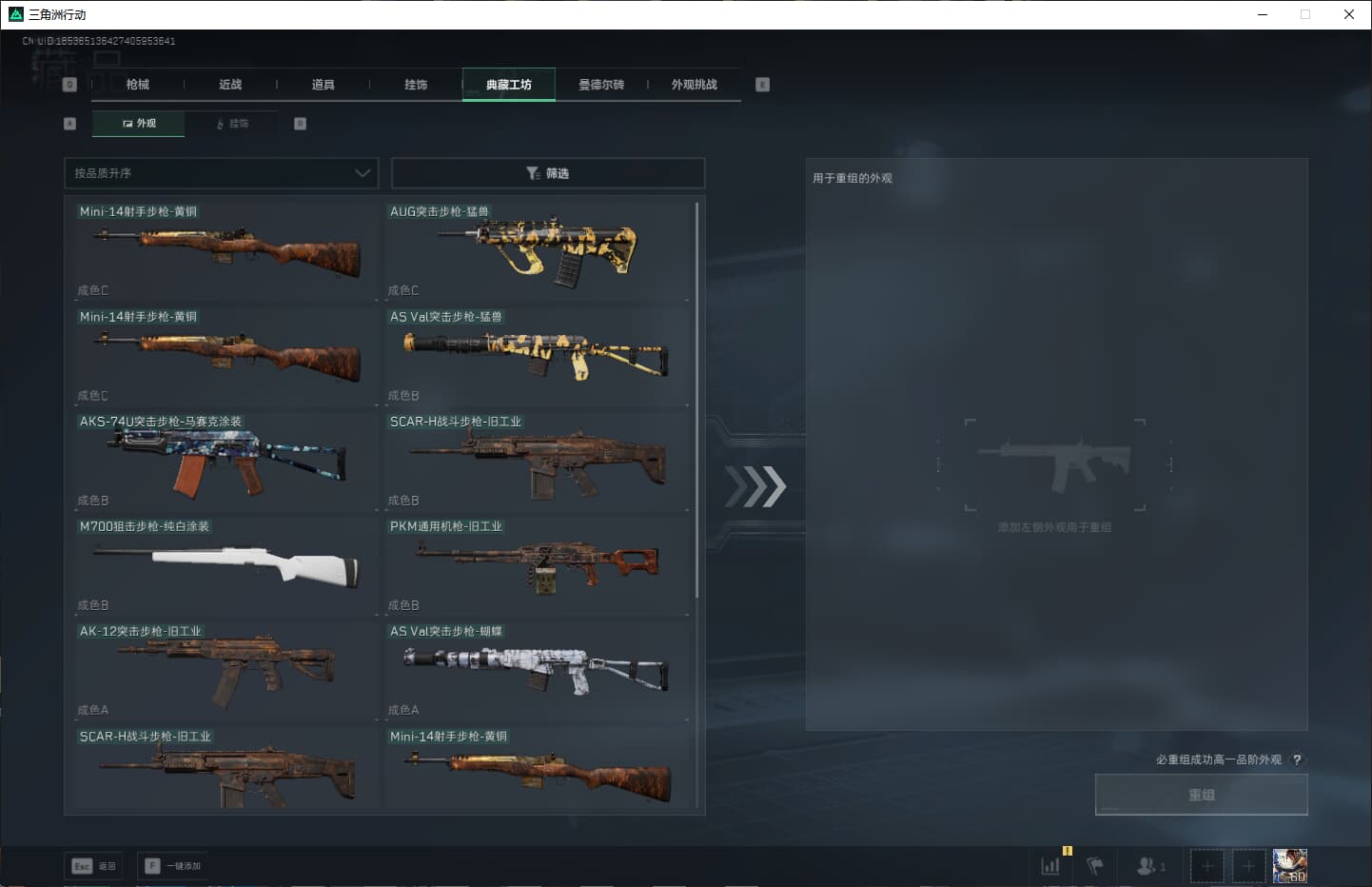1372x887 pixels.
Task: Click the 三角洲行动 app icon in title bar
Action: point(15,14)
